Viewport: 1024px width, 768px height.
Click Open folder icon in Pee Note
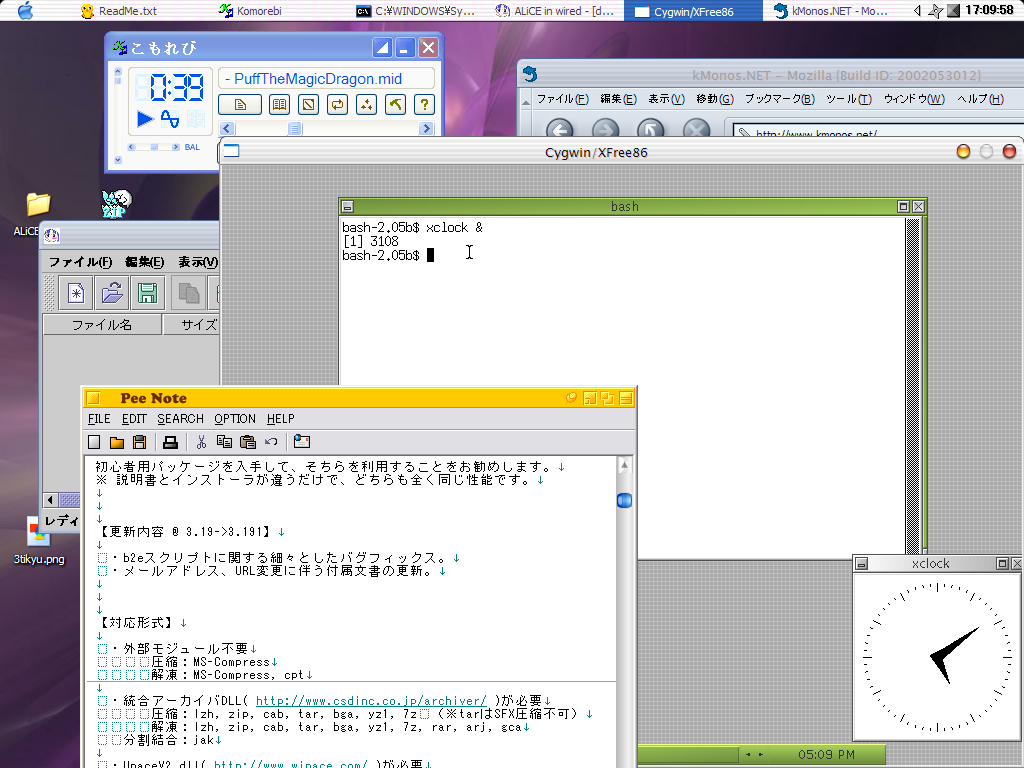117,442
